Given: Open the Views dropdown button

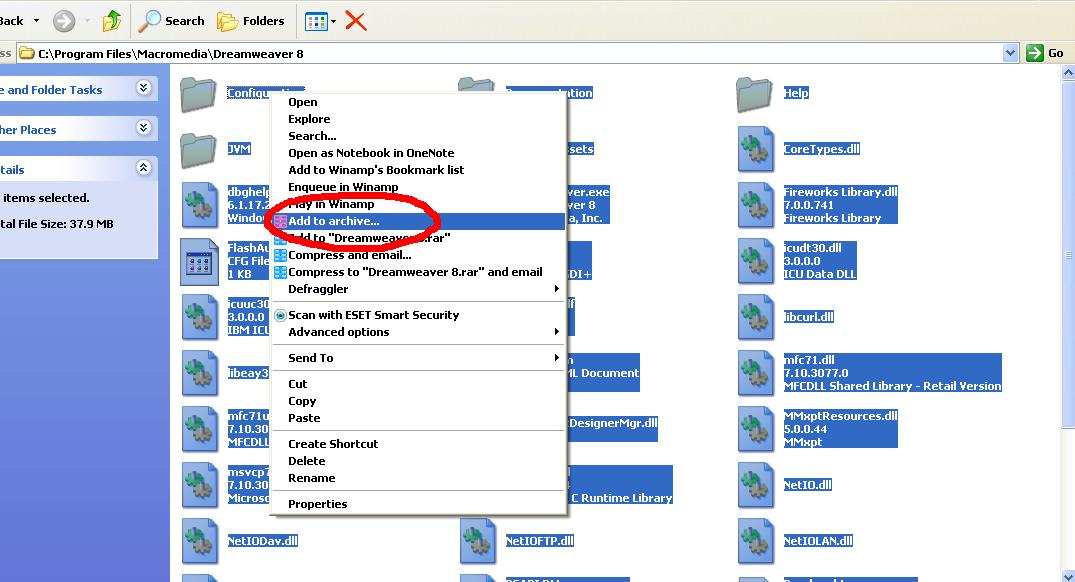Looking at the screenshot, I should coord(320,21).
